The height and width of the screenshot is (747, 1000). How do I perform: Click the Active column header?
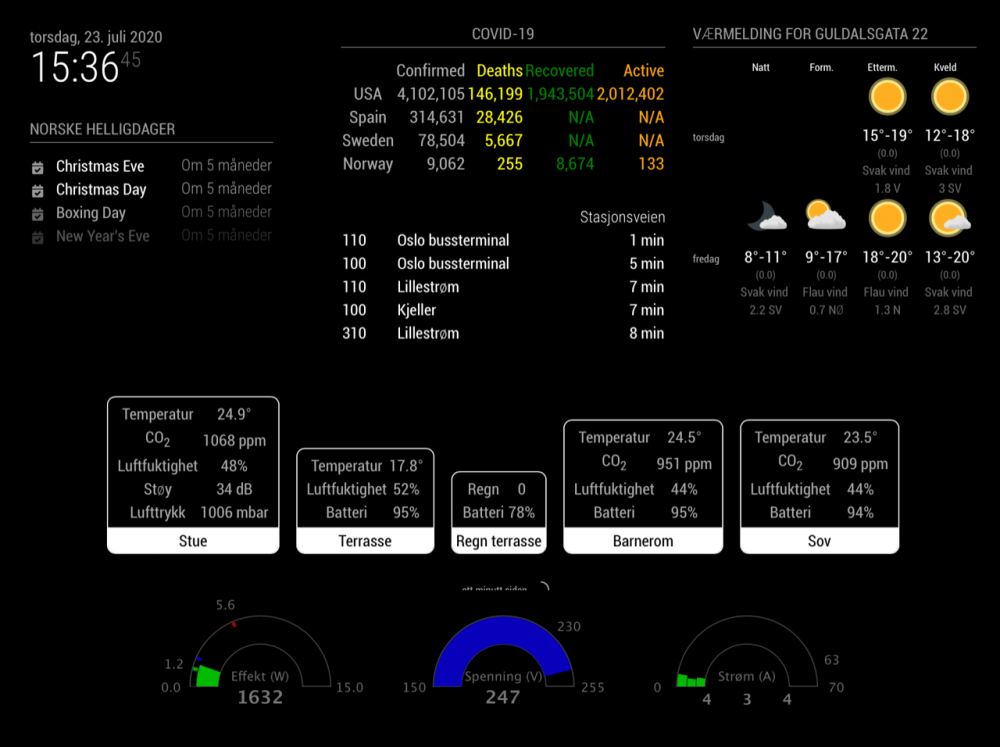coord(643,71)
